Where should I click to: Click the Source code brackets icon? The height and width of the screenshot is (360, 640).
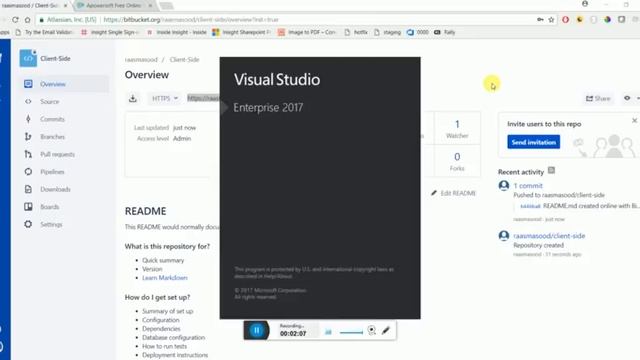(28, 102)
